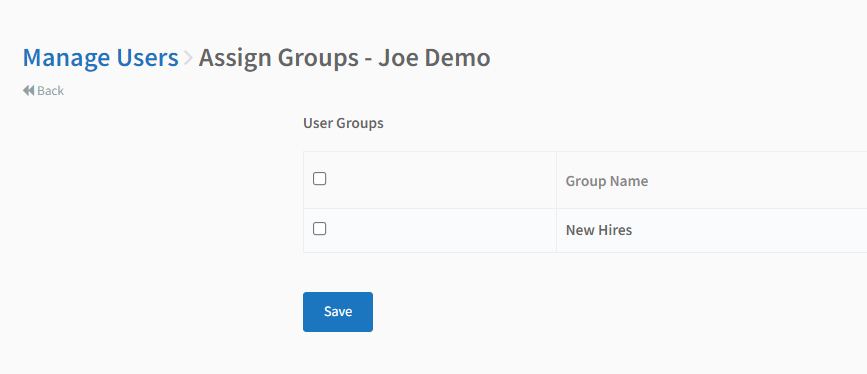Select the New Hires group name

598,230
